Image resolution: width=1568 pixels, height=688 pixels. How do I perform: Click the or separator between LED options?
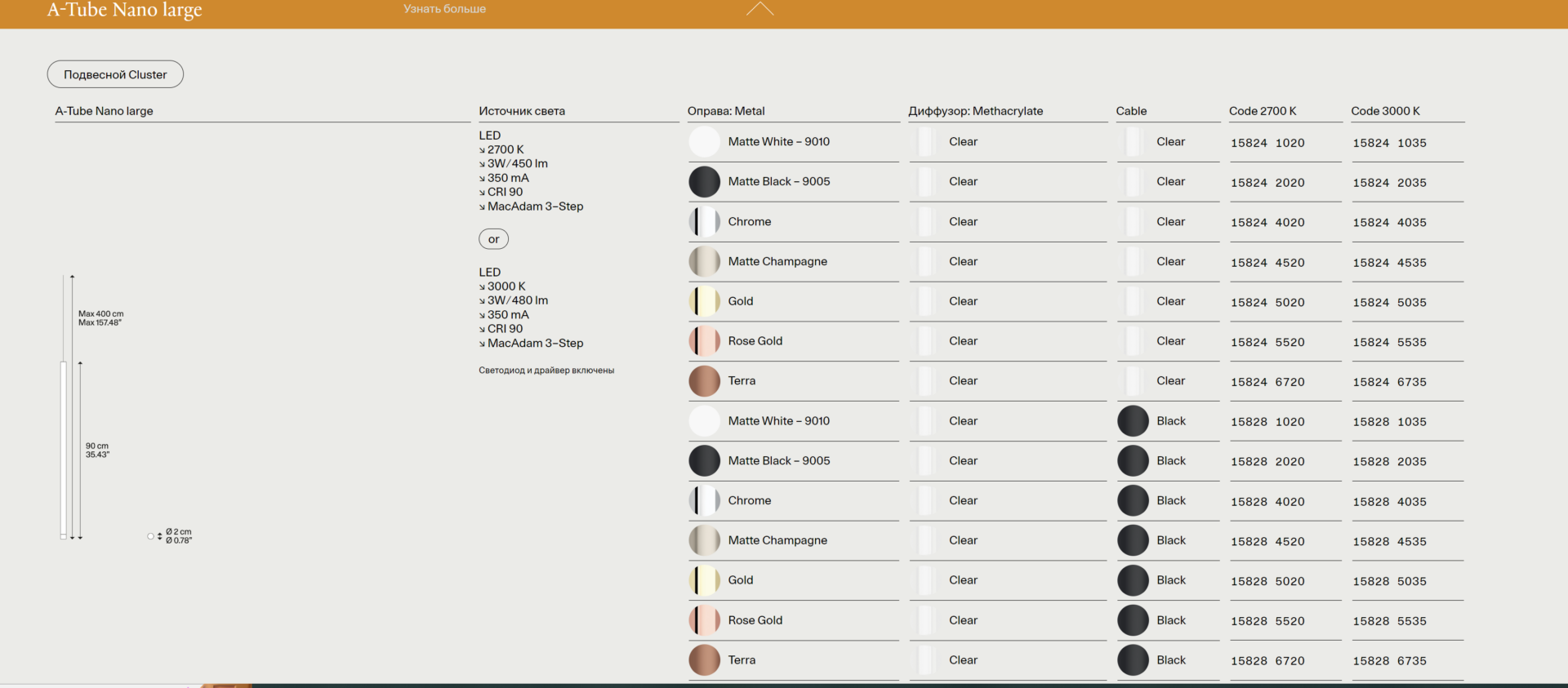pyautogui.click(x=493, y=239)
